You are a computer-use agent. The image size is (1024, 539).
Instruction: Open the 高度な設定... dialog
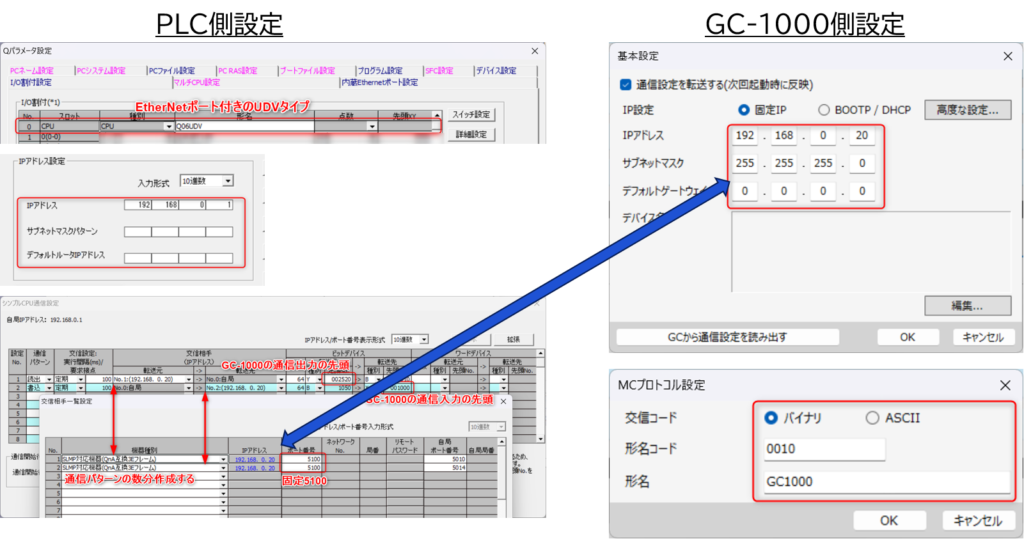[x=967, y=110]
